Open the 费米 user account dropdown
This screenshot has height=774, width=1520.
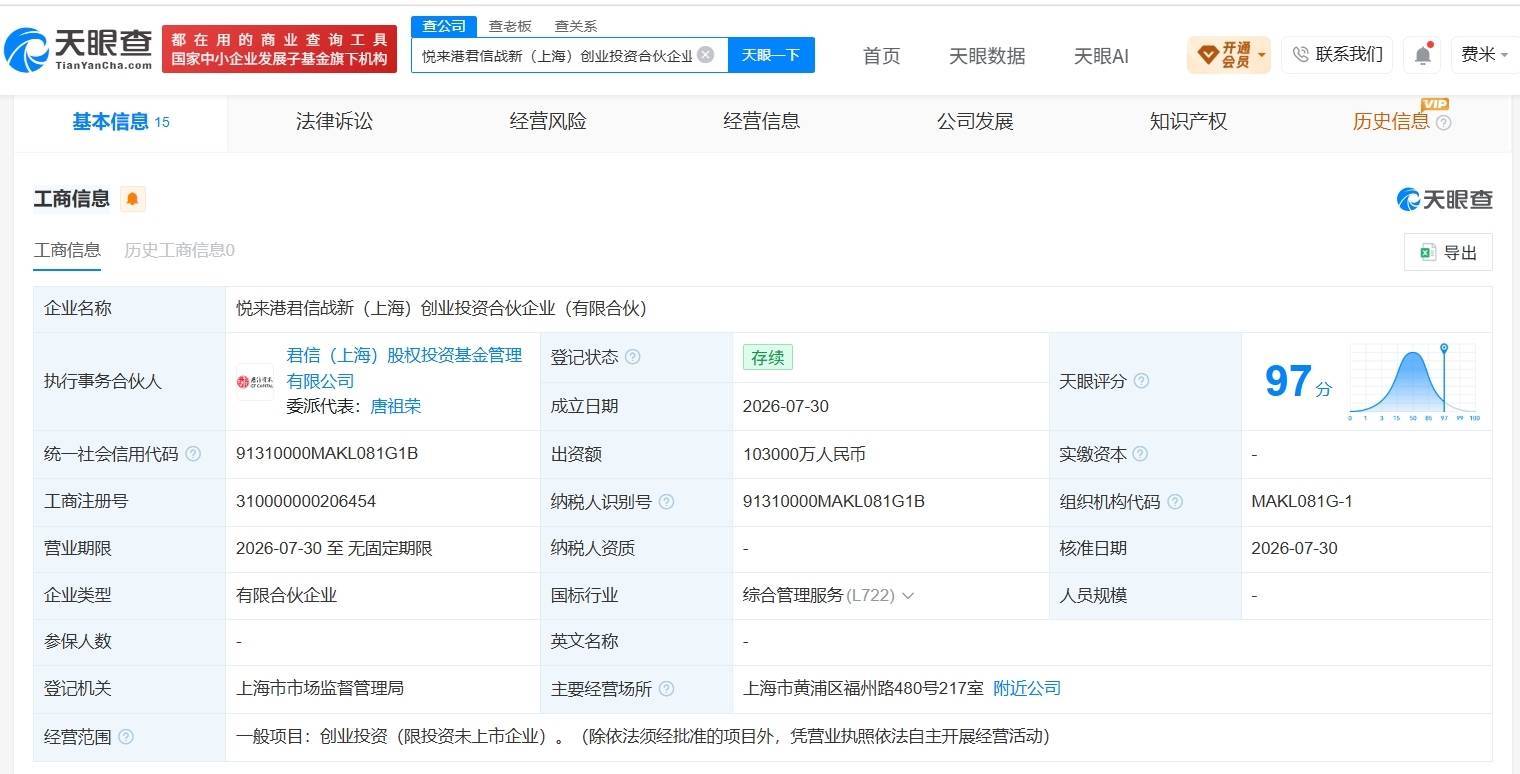(1484, 55)
